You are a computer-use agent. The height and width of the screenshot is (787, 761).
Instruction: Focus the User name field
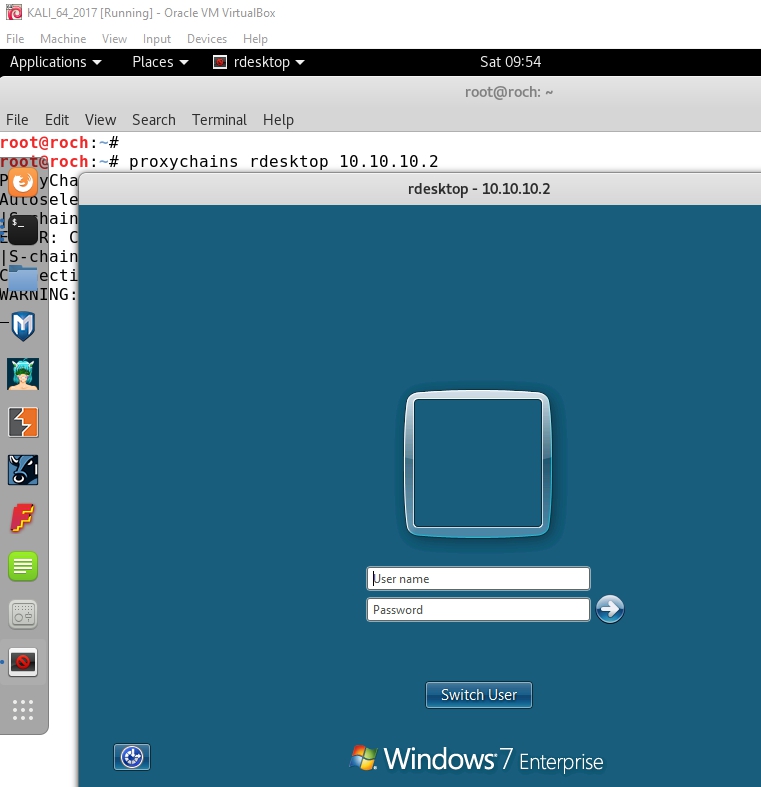(x=478, y=579)
